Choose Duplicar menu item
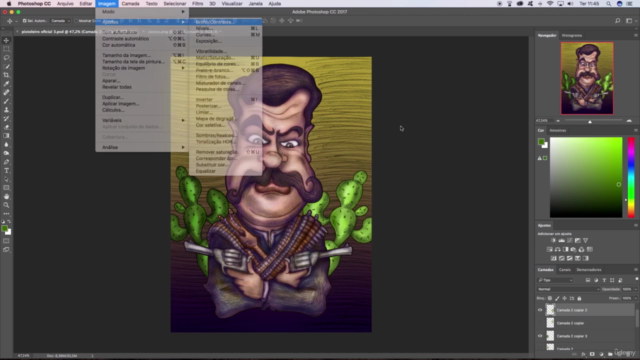 pyautogui.click(x=142, y=97)
